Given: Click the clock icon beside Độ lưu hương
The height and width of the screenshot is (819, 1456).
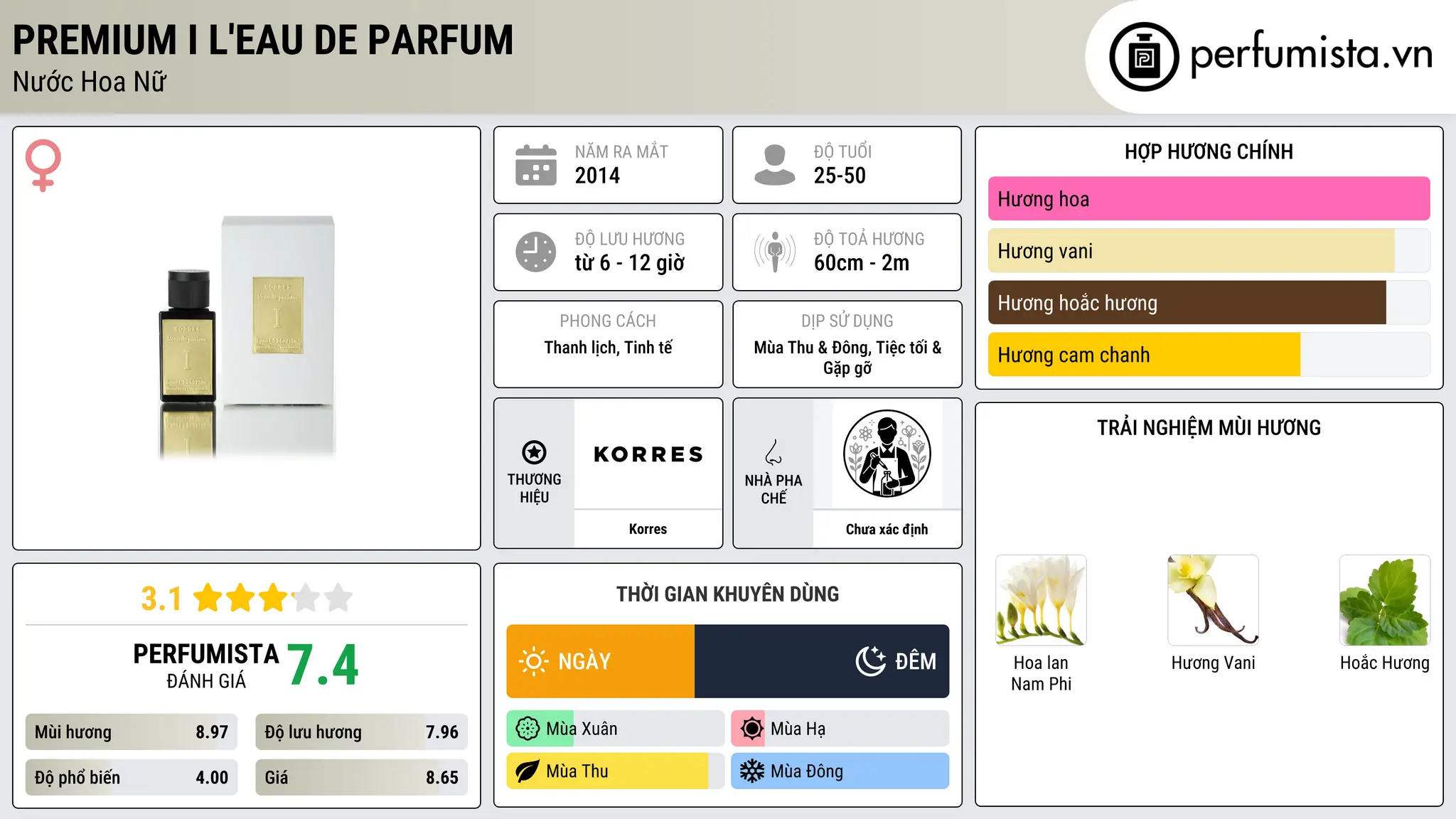Looking at the screenshot, I should click(536, 252).
